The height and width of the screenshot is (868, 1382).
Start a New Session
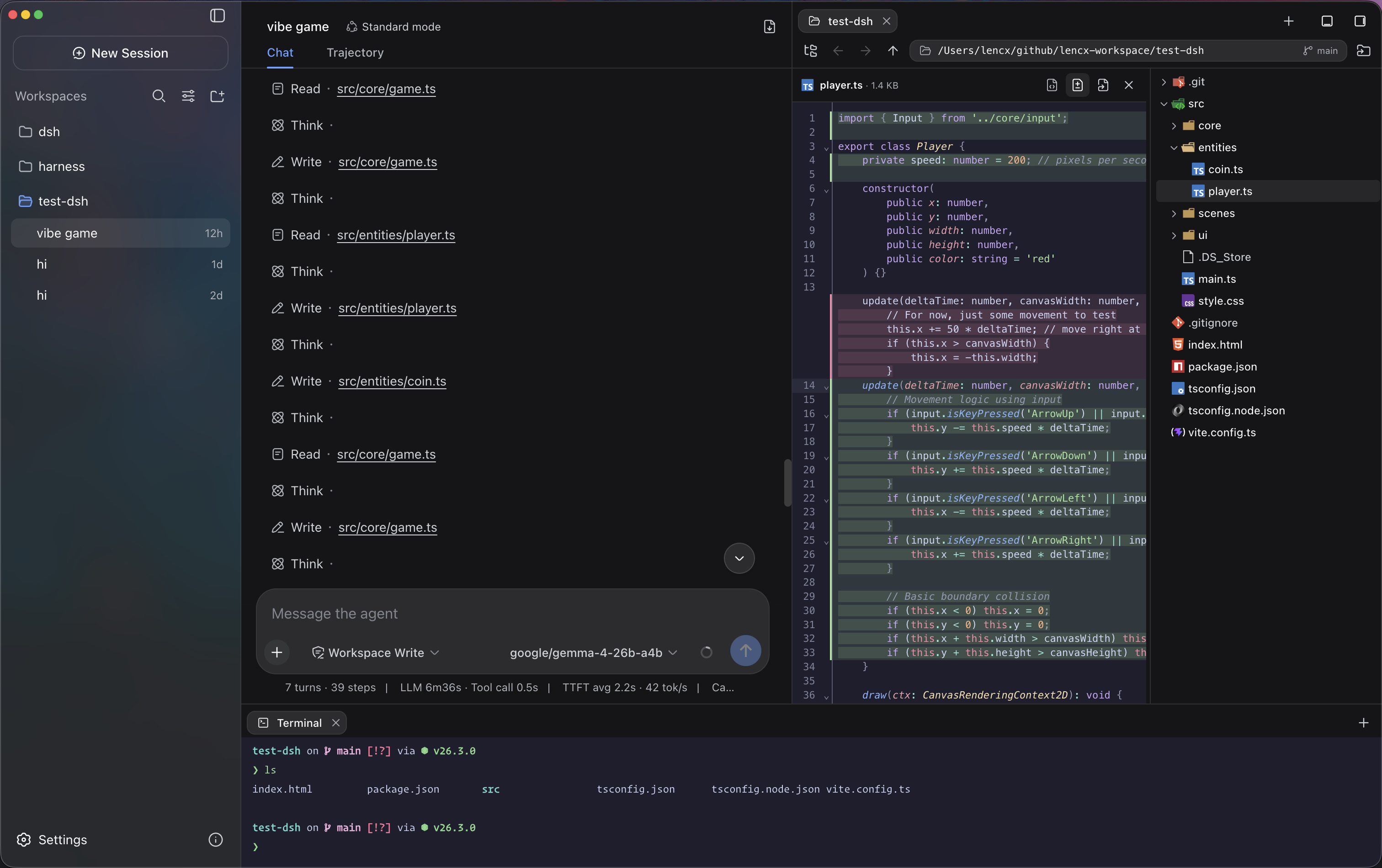point(121,53)
